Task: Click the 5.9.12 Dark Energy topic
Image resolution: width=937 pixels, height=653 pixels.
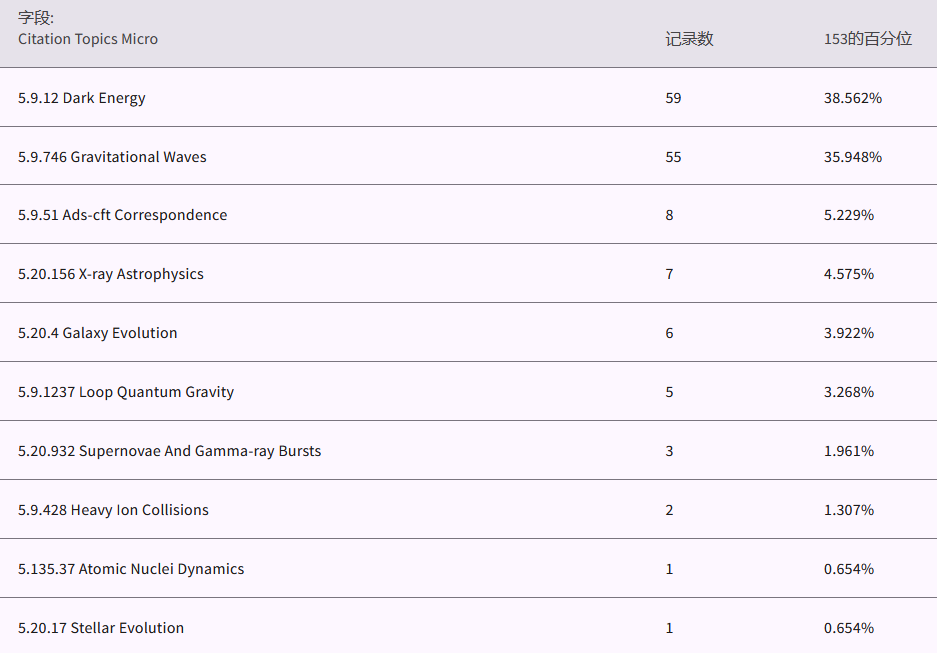Action: point(82,98)
